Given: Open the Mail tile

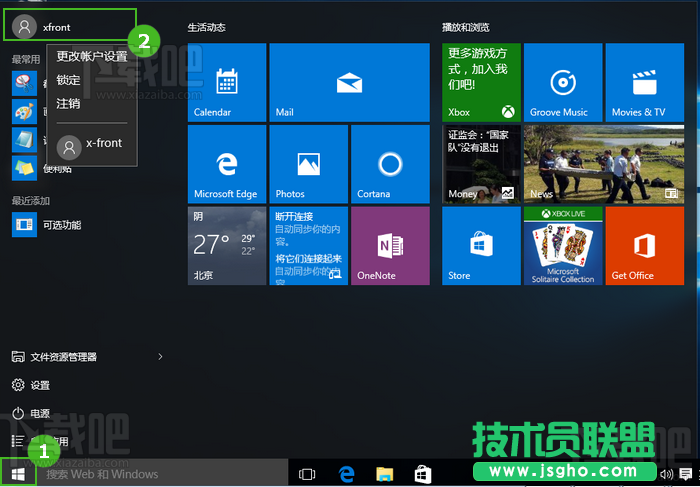Looking at the screenshot, I should pos(350,83).
